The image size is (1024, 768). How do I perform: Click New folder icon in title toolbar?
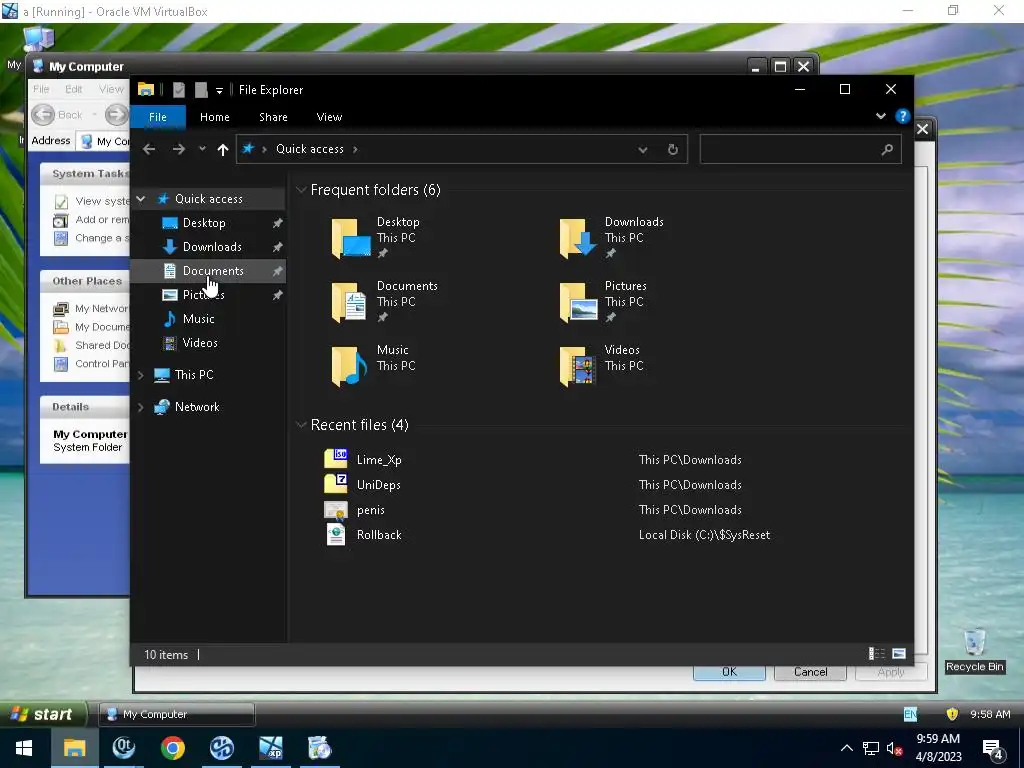[201, 90]
